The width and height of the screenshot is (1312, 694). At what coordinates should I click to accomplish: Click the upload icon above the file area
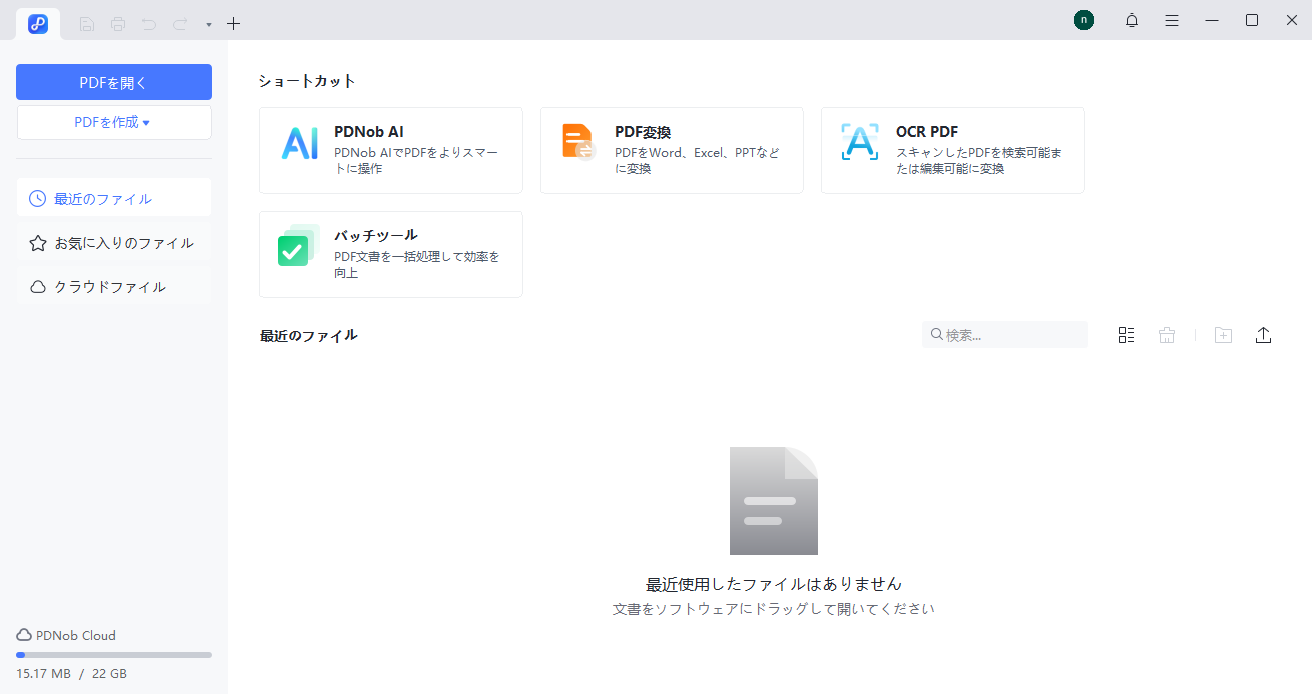point(1263,335)
